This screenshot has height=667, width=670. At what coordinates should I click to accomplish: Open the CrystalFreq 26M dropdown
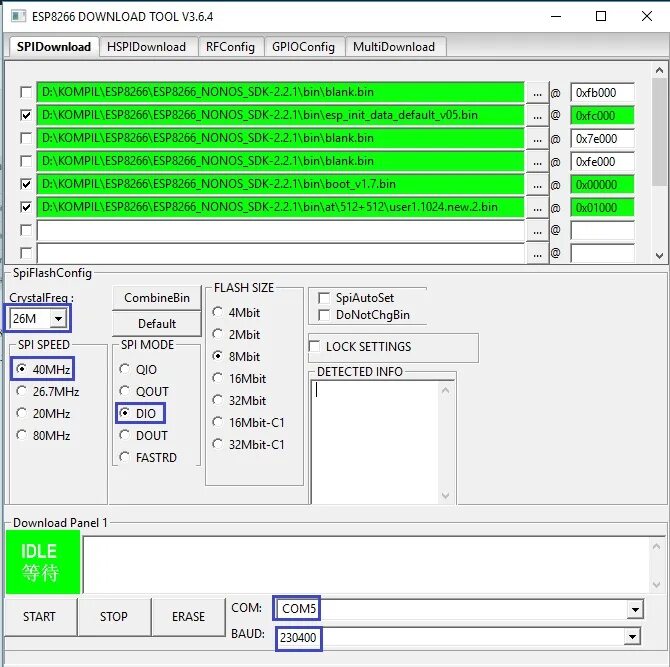[x=58, y=318]
